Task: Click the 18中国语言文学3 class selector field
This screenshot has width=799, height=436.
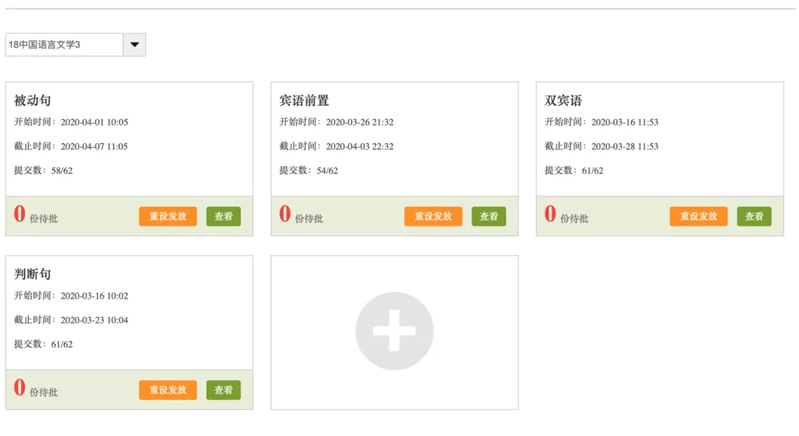Action: click(64, 45)
